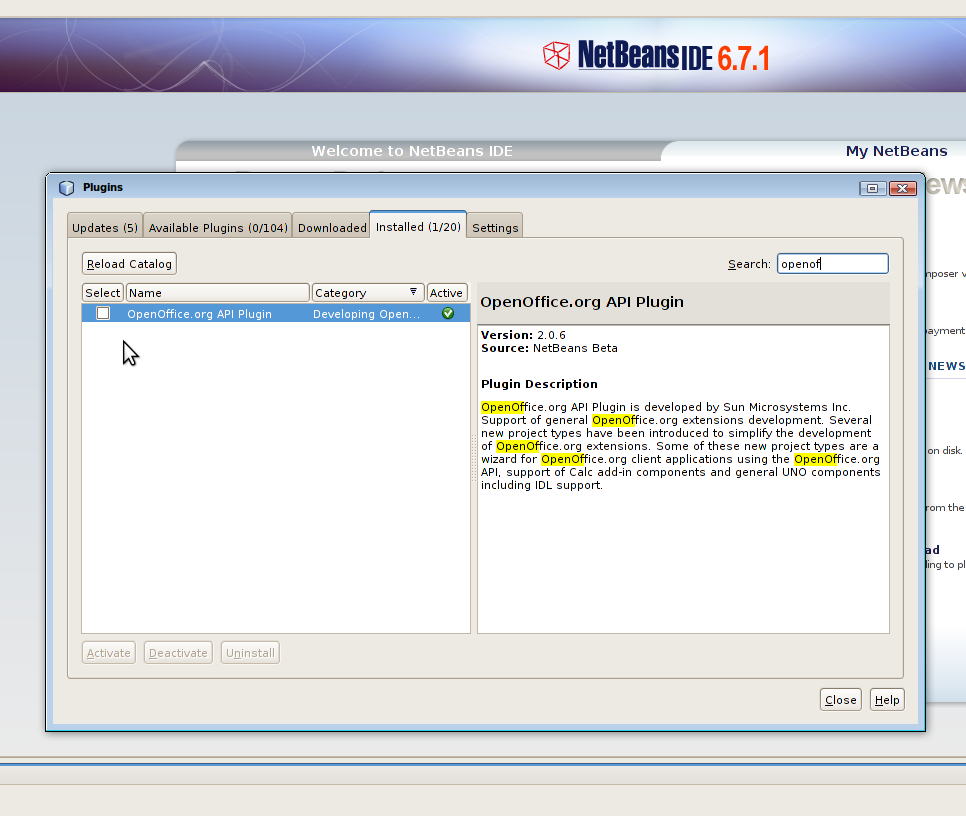
Task: Click the Uninstall button
Action: click(250, 653)
